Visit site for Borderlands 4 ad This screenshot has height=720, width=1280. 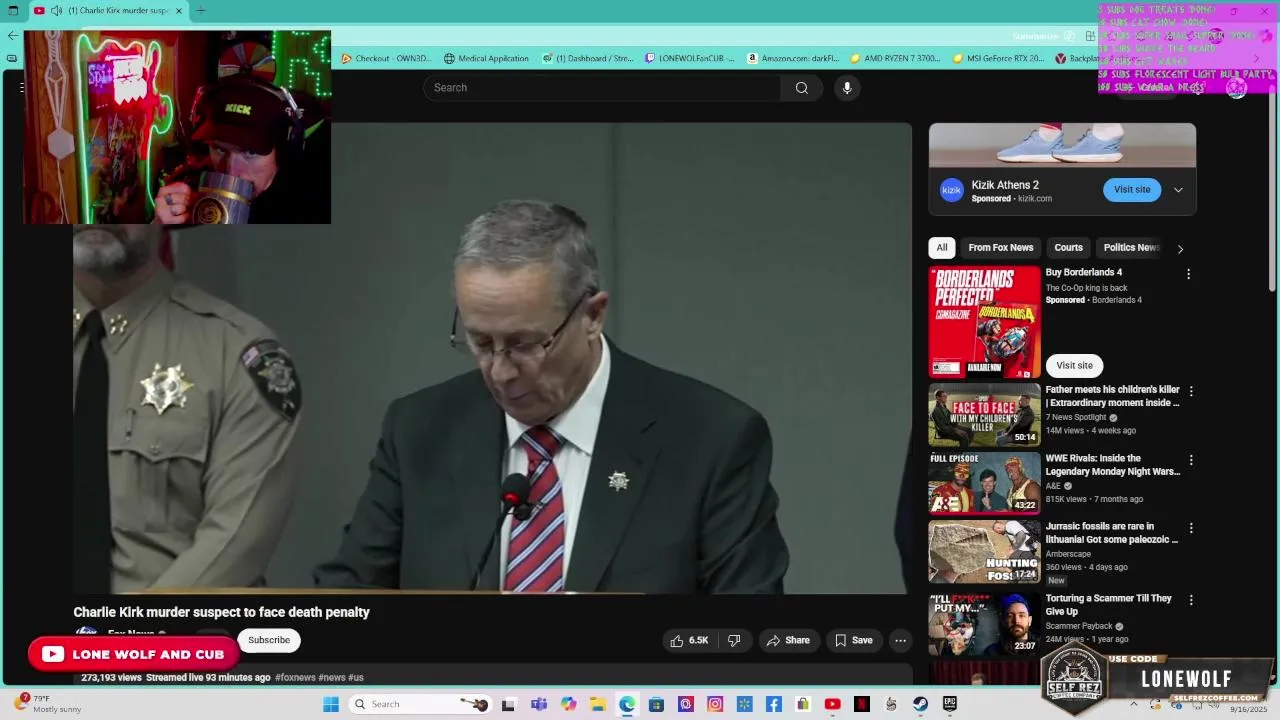click(x=1074, y=366)
